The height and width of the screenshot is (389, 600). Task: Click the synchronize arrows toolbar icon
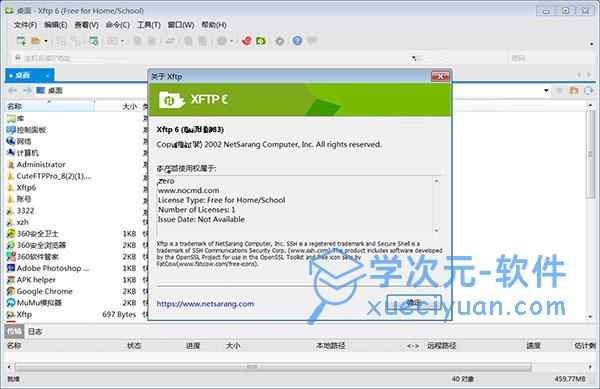tap(170, 41)
